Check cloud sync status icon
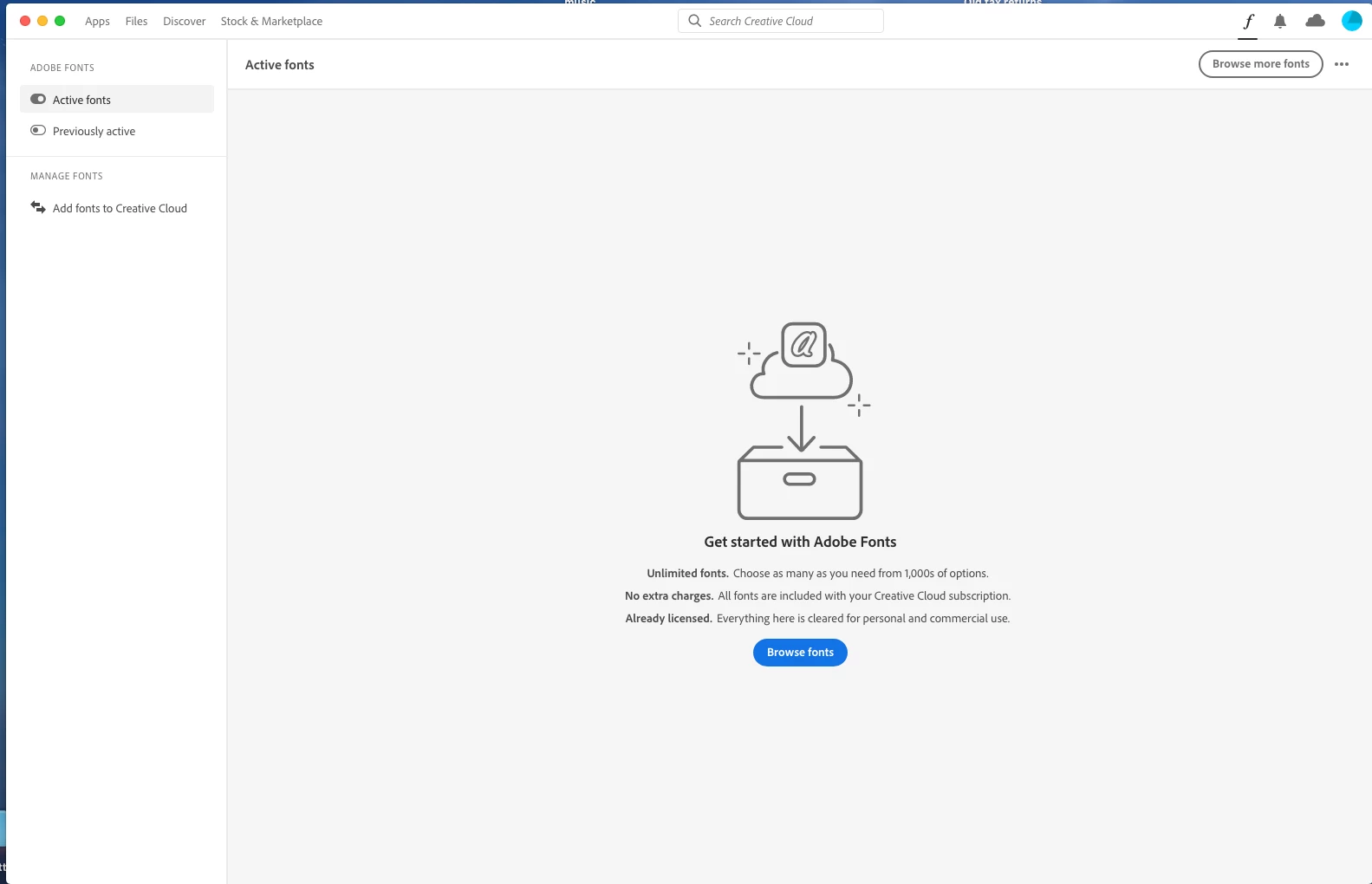The width and height of the screenshot is (1372, 884). (x=1316, y=21)
